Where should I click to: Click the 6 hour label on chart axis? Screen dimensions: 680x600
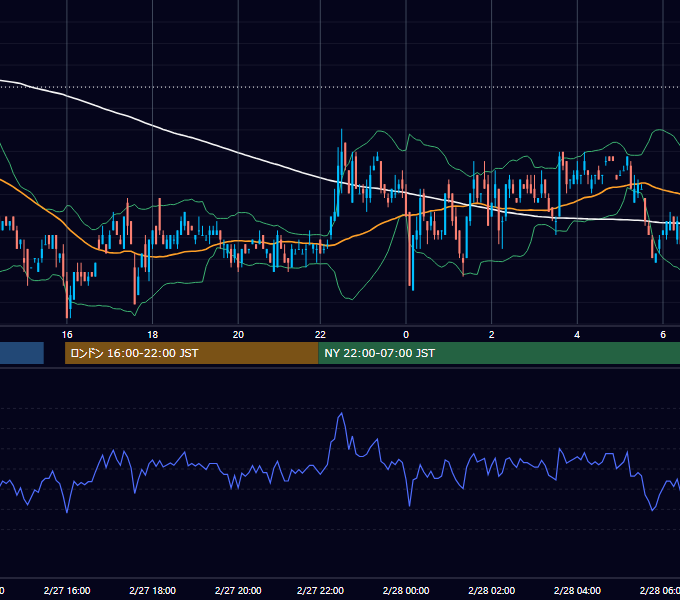tap(663, 335)
